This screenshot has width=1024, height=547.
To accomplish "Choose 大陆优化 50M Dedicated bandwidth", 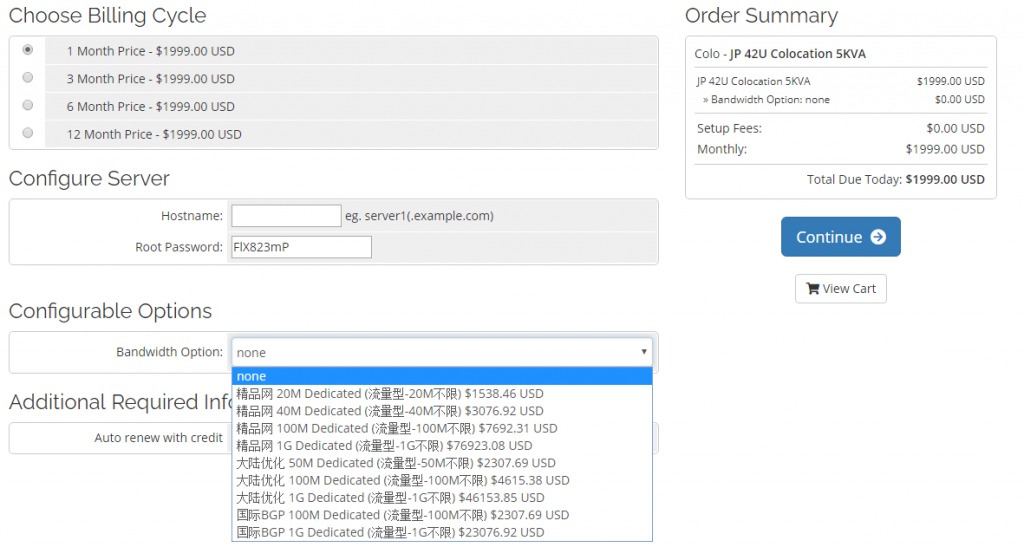I will (x=396, y=463).
